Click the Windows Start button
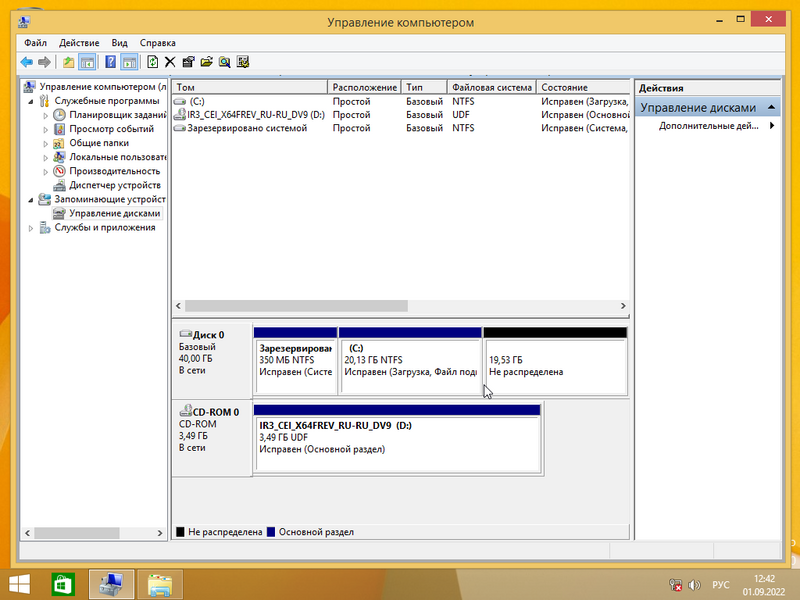The width and height of the screenshot is (800, 600). [x=19, y=584]
